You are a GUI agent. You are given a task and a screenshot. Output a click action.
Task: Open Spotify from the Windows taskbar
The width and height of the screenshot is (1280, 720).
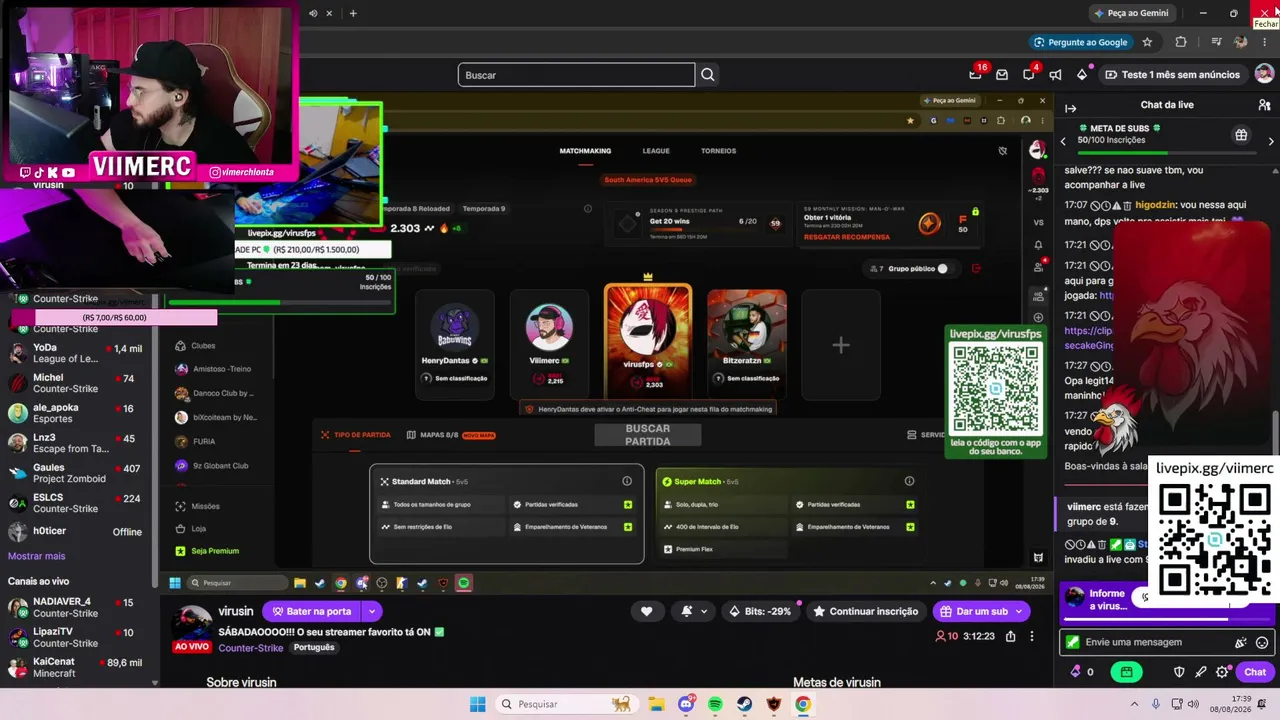(715, 704)
